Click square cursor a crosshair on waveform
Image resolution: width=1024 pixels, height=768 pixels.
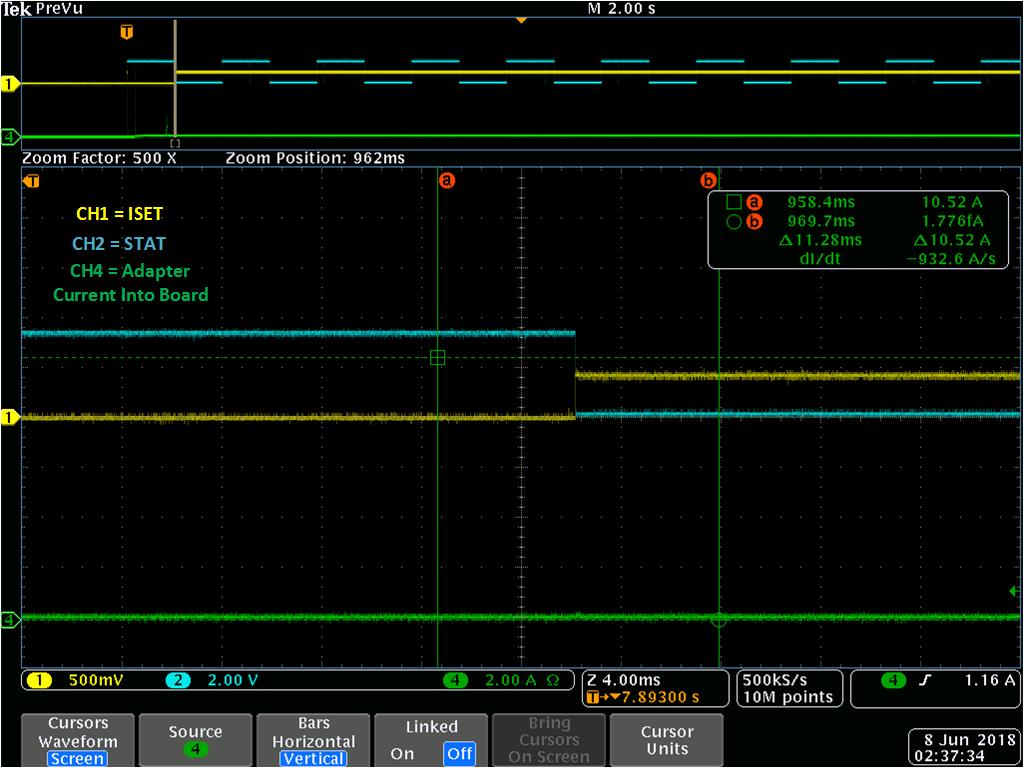pos(438,357)
